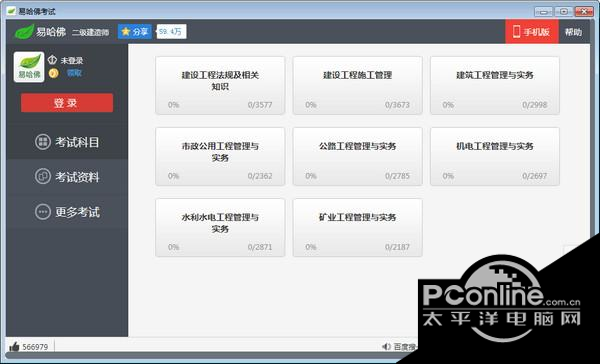
Task: Click the 分享 star share button
Action: (135, 32)
